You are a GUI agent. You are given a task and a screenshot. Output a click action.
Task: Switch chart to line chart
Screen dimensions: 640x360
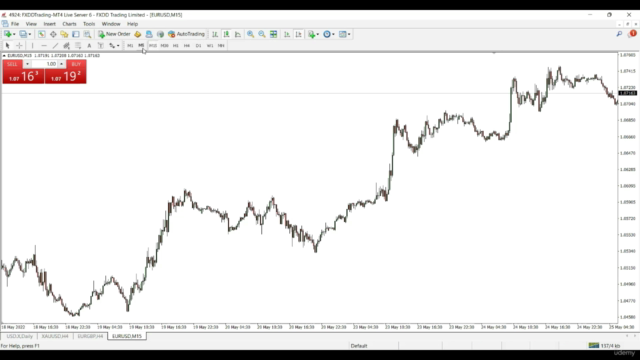click(x=238, y=34)
